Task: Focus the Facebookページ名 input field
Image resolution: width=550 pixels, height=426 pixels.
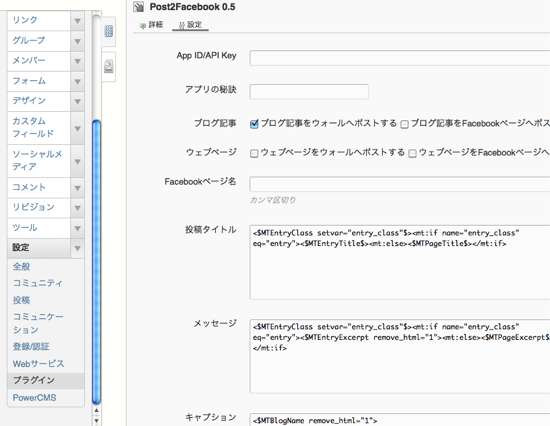Action: tap(400, 184)
